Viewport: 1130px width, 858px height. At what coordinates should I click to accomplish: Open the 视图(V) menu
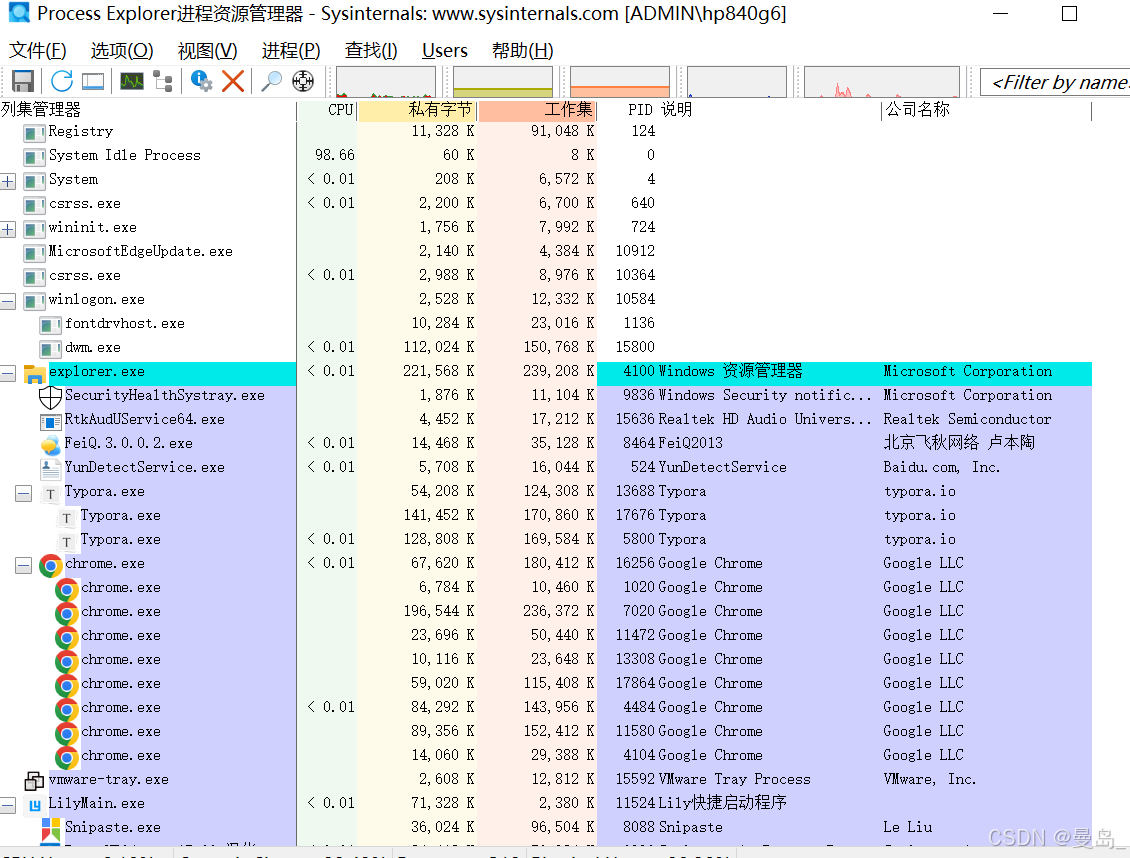coord(208,50)
